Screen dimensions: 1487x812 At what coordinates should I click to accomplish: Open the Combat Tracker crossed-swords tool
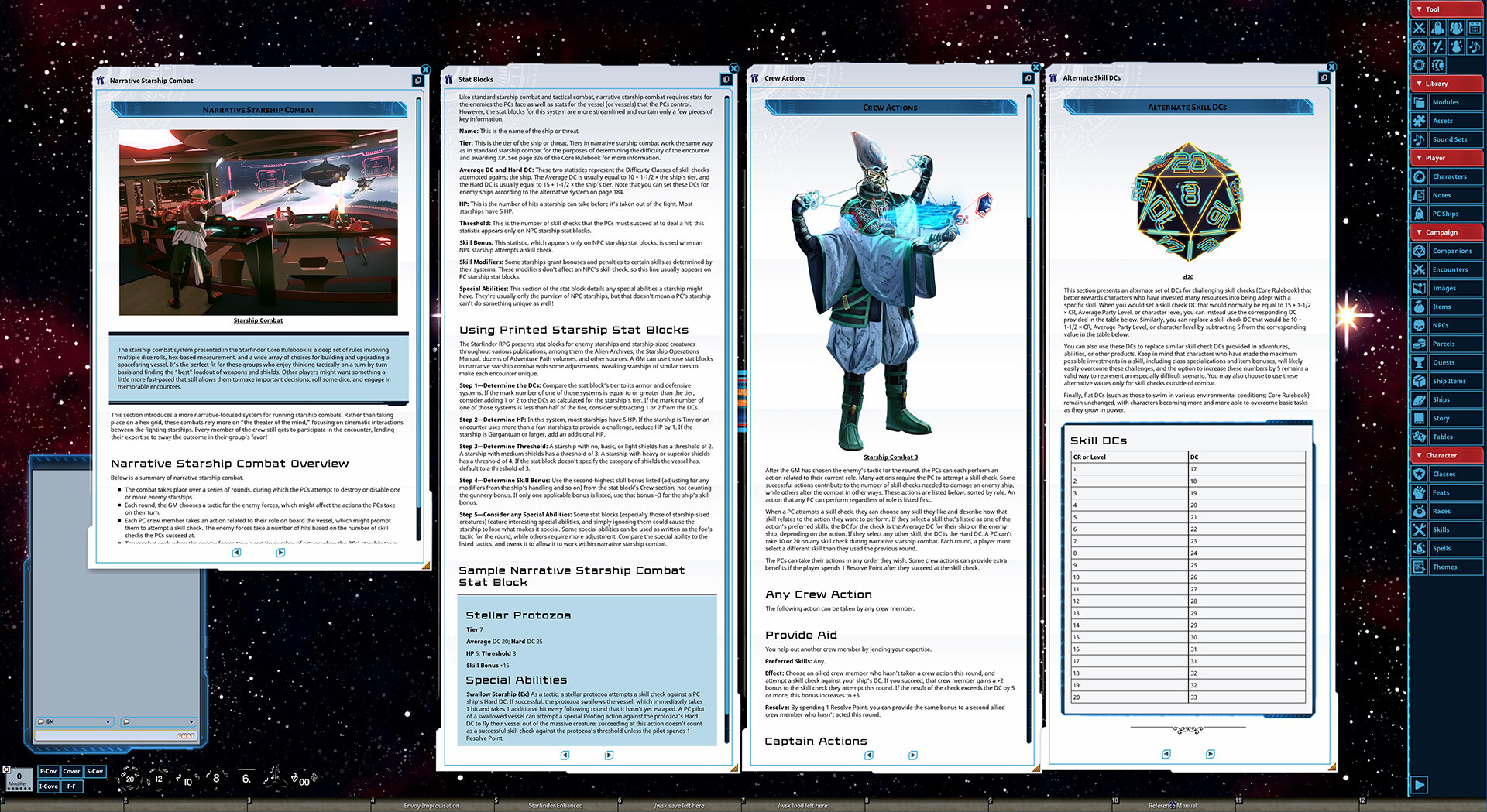[x=1419, y=28]
